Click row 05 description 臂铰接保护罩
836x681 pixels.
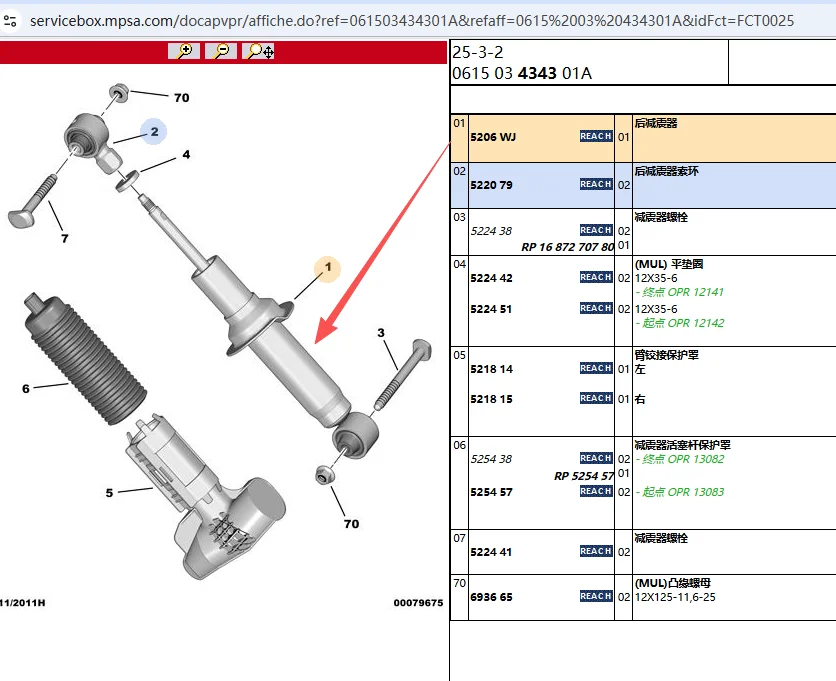click(666, 355)
